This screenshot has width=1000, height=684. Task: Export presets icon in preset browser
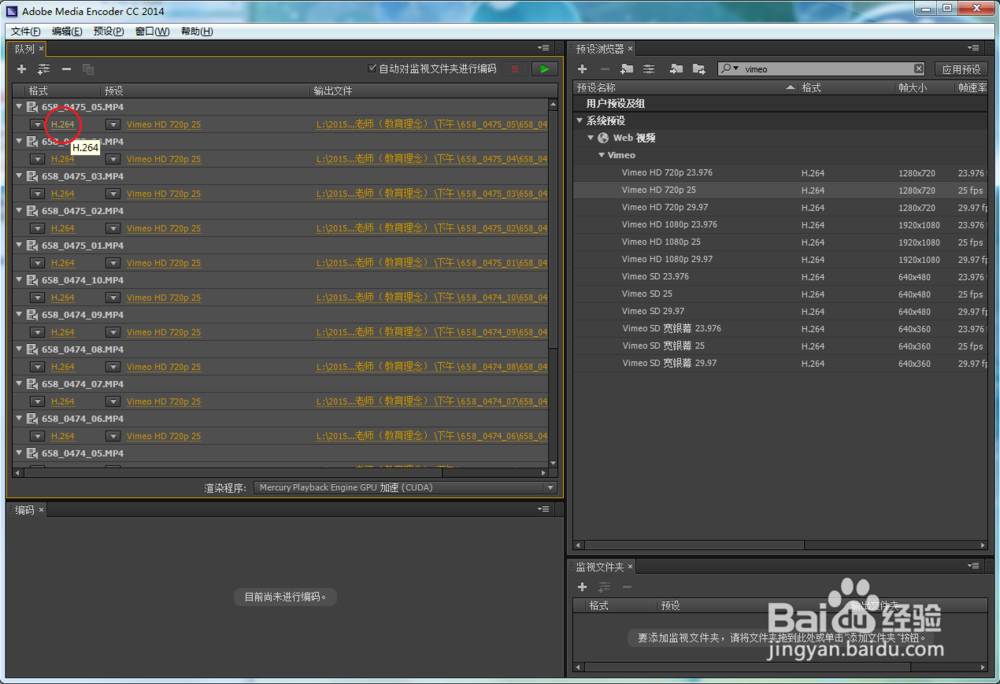click(x=699, y=69)
